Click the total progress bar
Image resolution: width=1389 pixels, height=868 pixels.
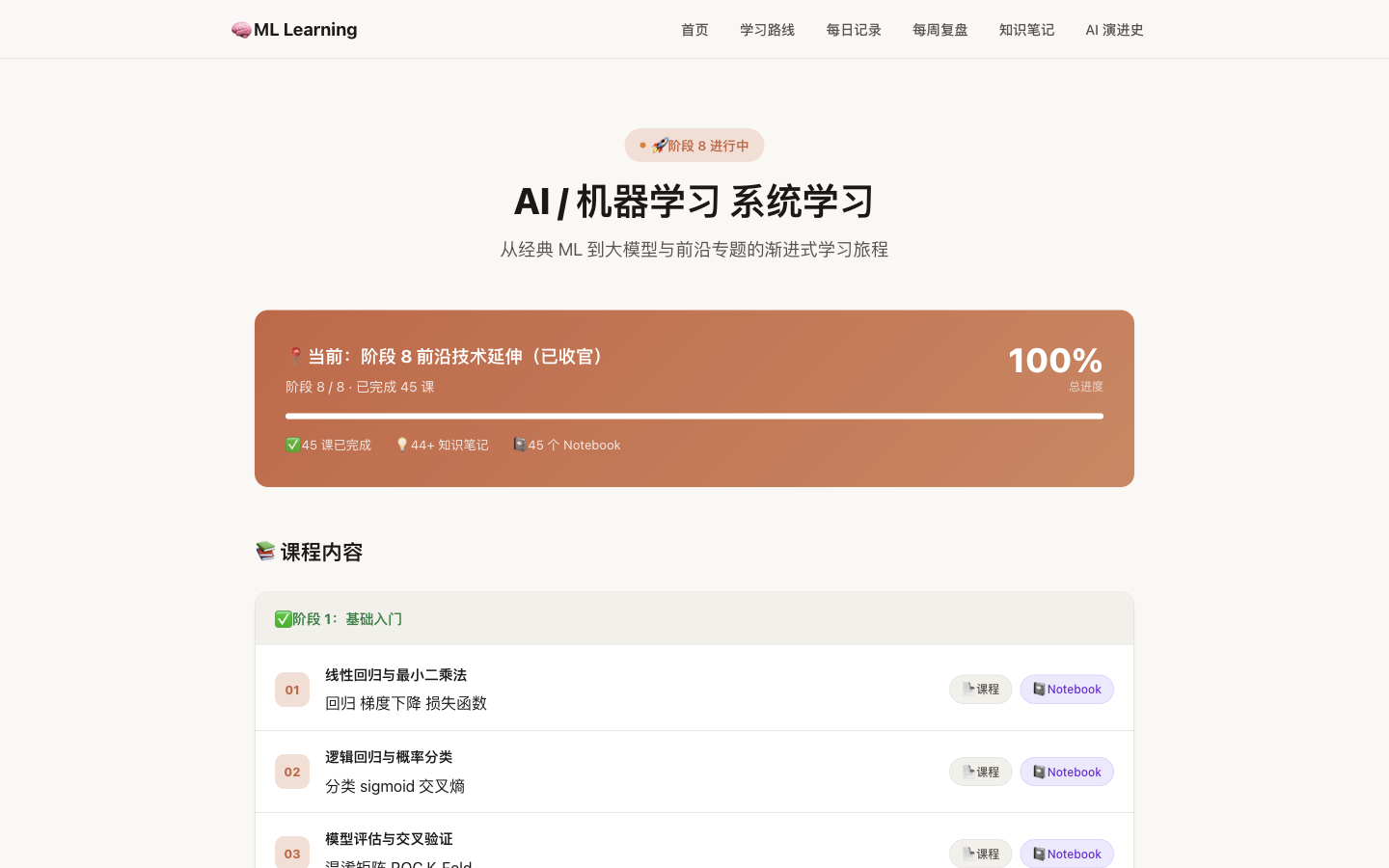tap(694, 417)
